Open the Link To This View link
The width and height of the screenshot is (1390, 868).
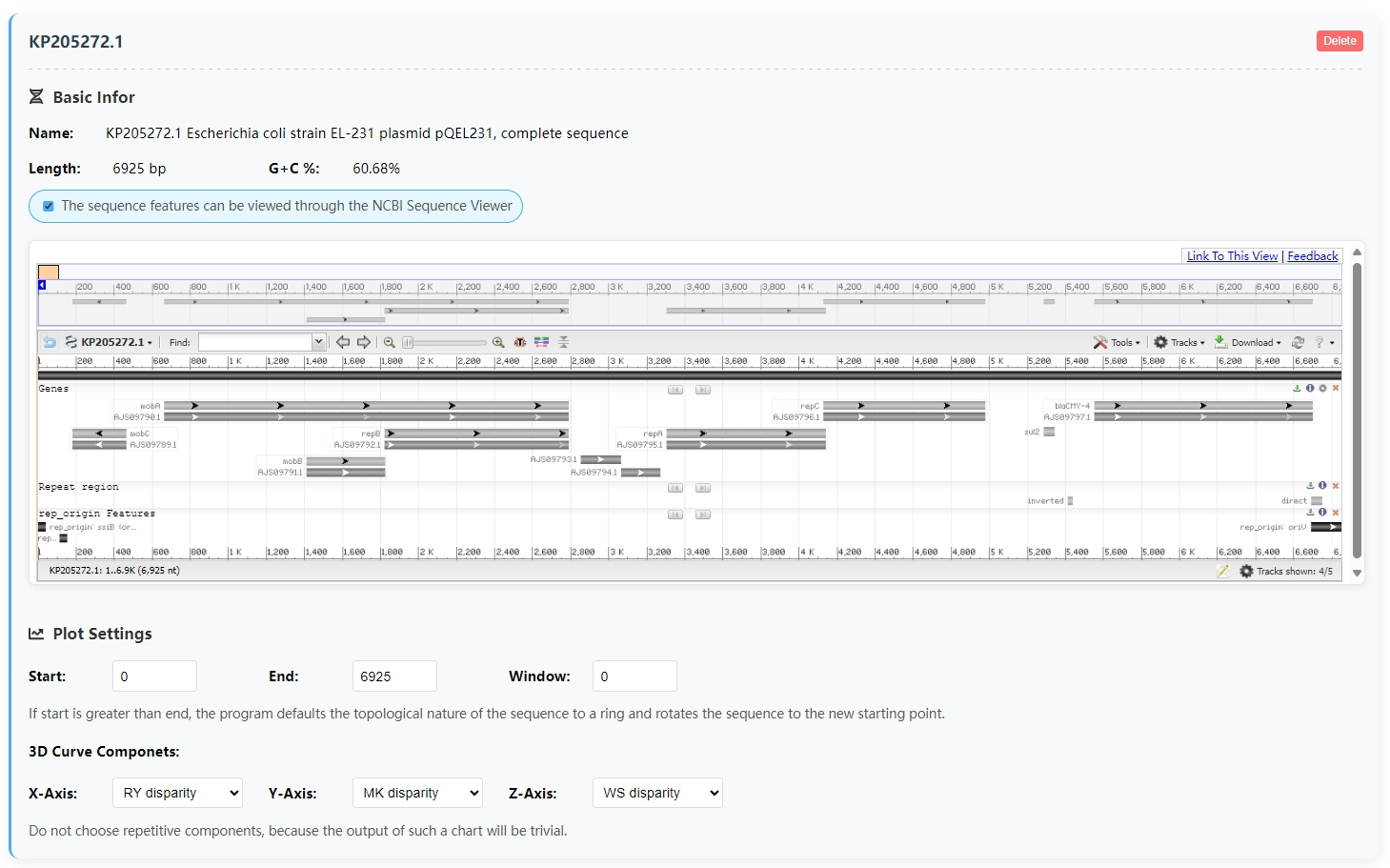[1232, 256]
